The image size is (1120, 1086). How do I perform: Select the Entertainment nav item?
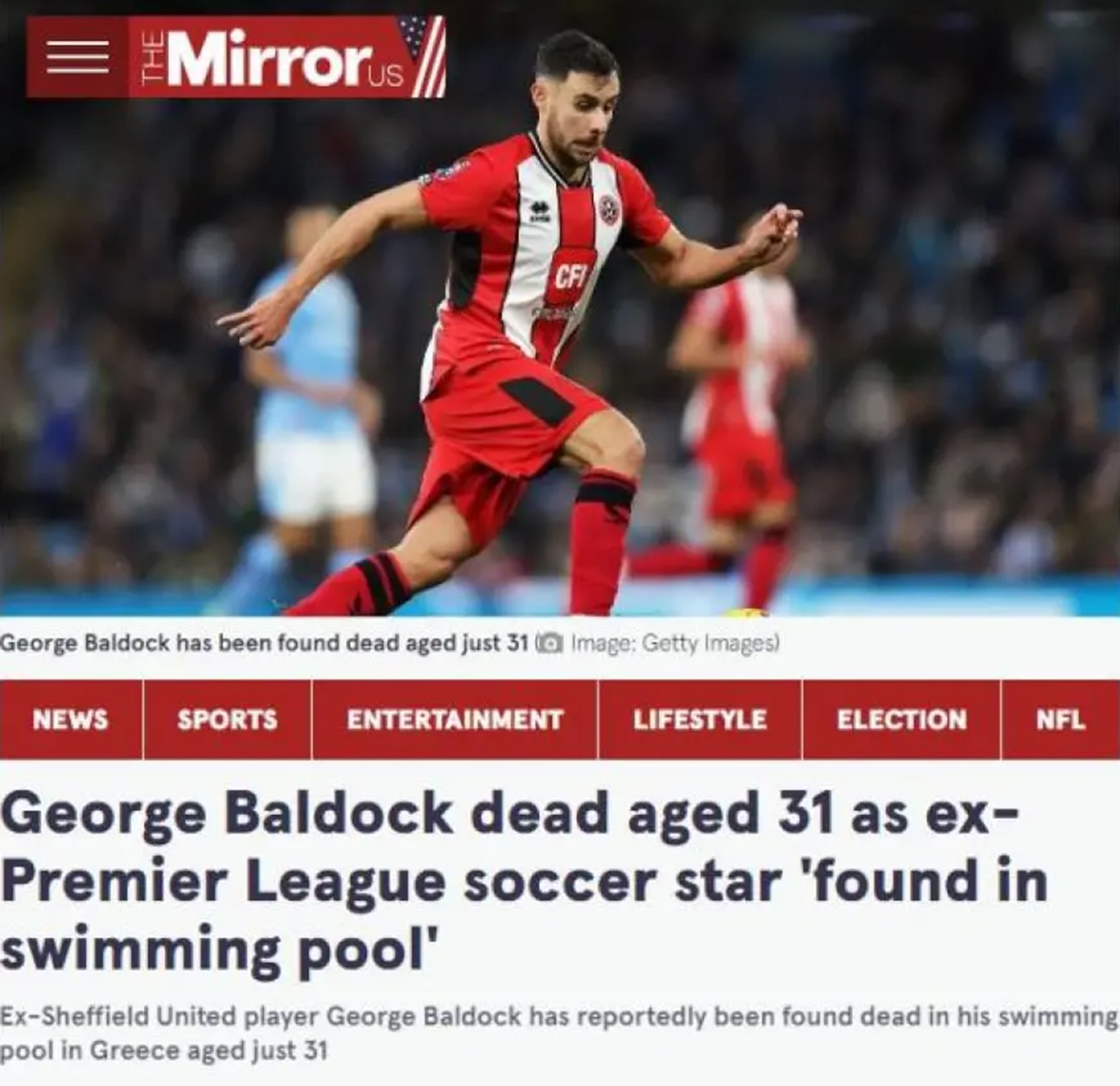[454, 719]
